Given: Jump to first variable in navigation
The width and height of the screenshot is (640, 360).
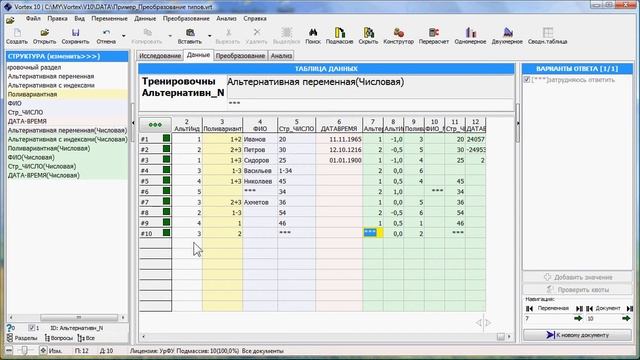Looking at the screenshot, I should pos(529,309).
